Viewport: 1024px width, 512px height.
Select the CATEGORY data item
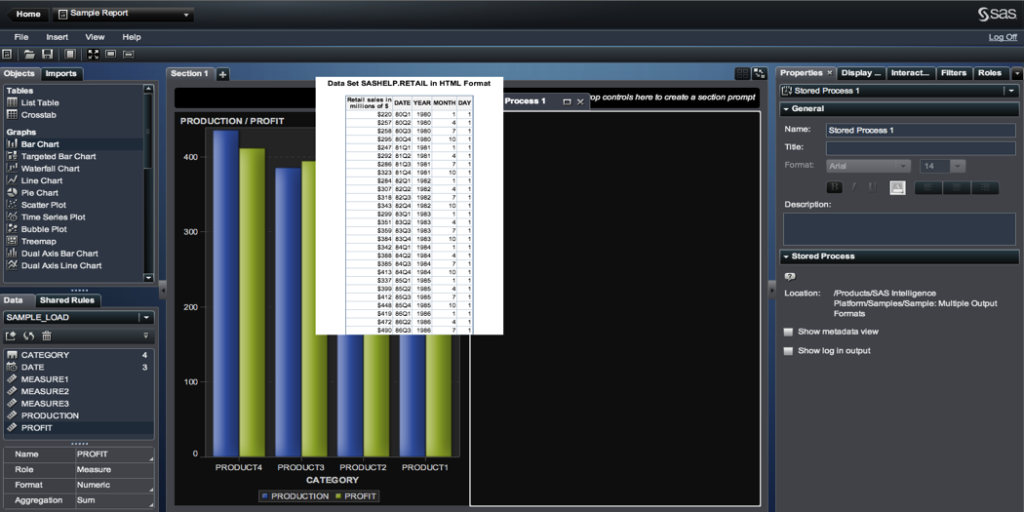click(x=78, y=355)
